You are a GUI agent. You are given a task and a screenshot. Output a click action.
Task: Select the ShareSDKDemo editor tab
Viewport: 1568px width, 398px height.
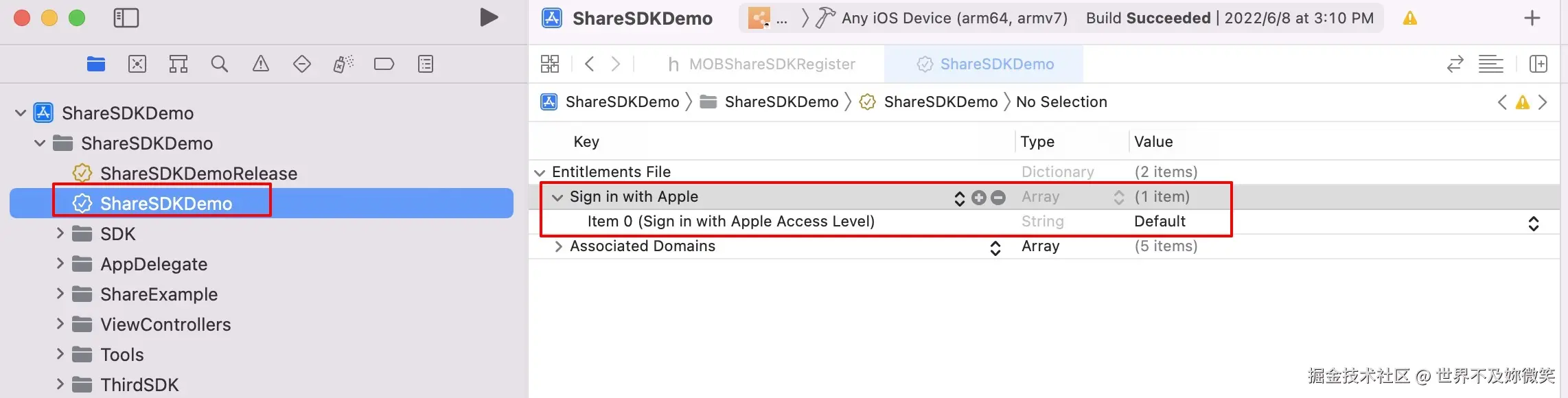pos(985,65)
